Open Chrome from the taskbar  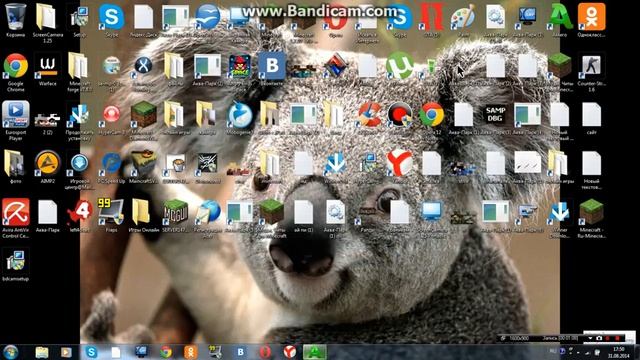pyautogui.click(x=166, y=352)
